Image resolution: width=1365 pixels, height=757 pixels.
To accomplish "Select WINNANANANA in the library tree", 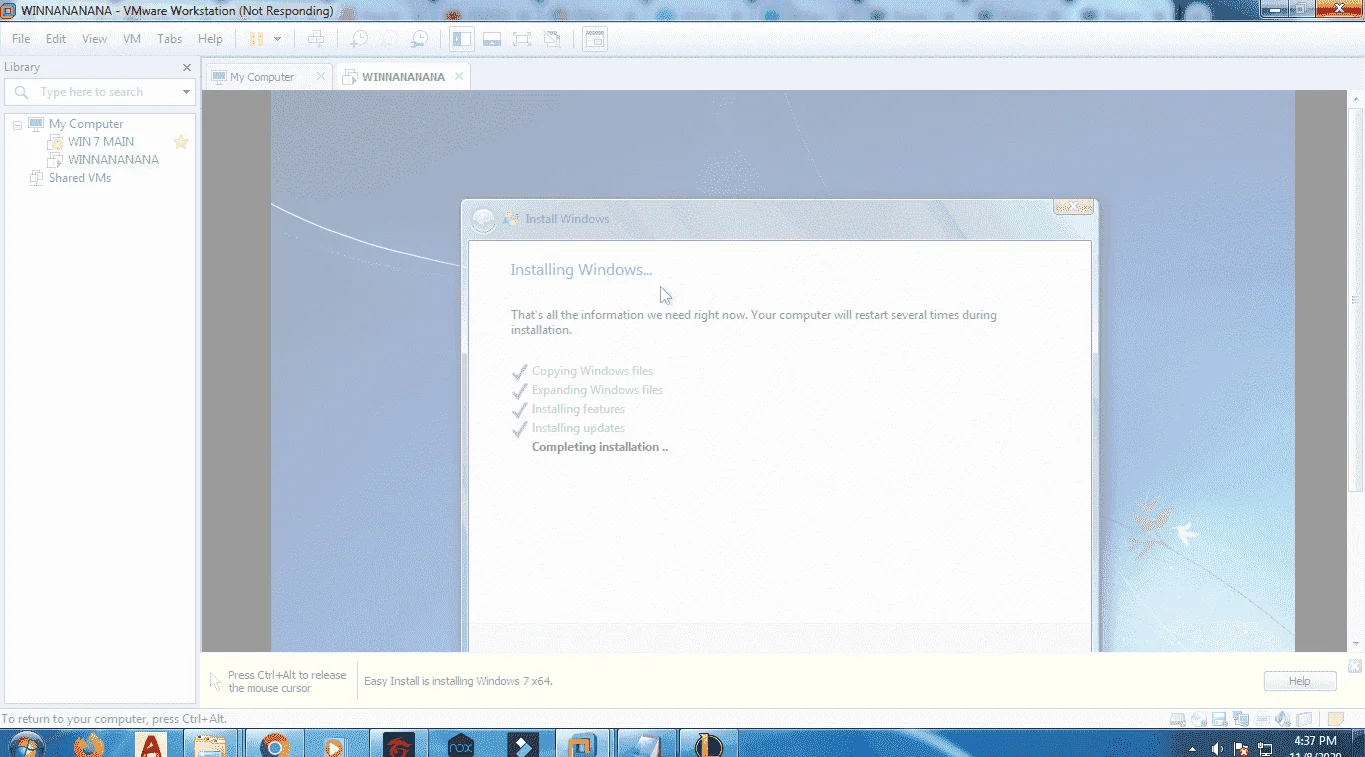I will [x=113, y=160].
